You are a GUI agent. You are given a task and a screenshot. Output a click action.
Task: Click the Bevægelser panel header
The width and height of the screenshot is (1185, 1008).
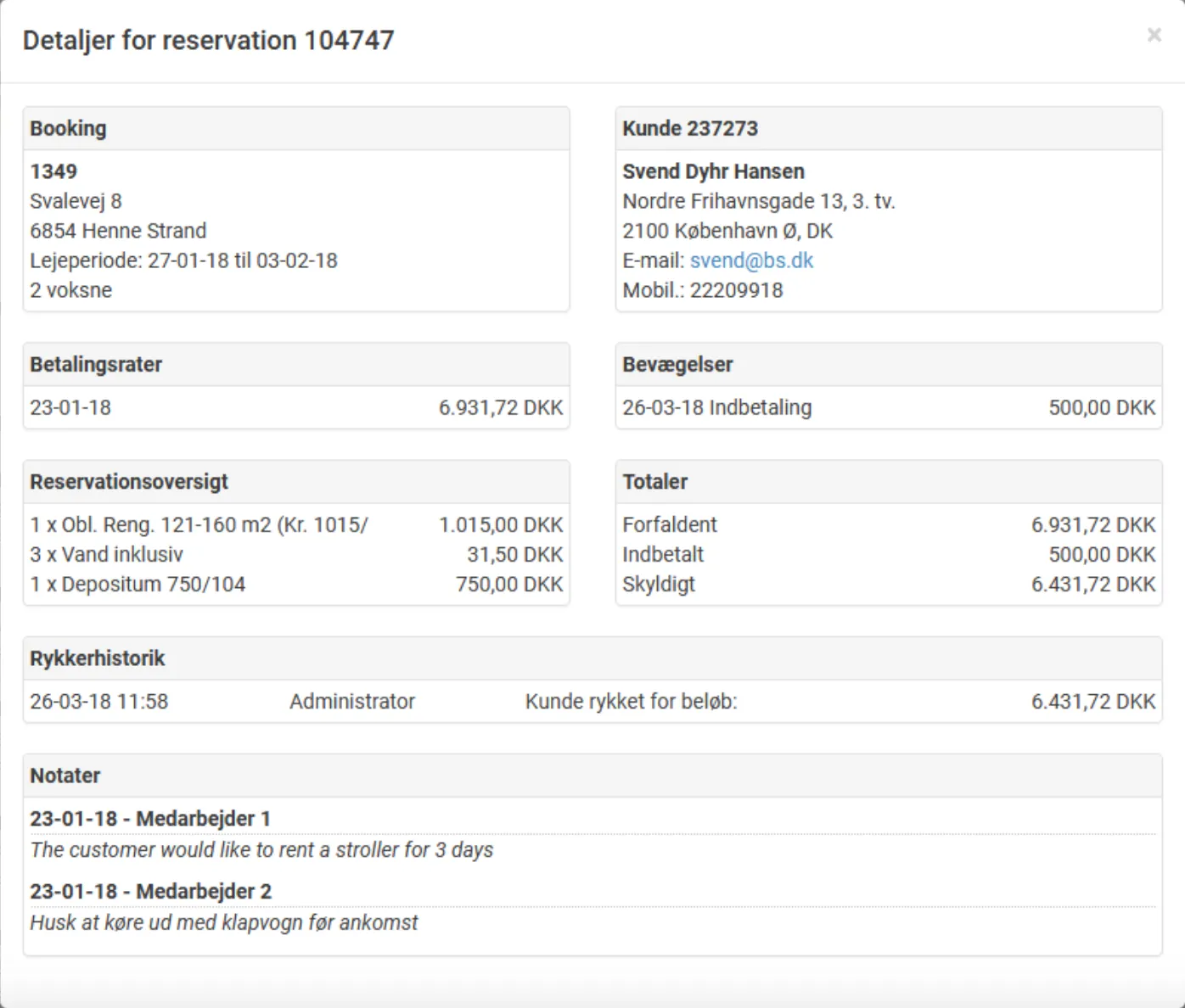[x=677, y=364]
